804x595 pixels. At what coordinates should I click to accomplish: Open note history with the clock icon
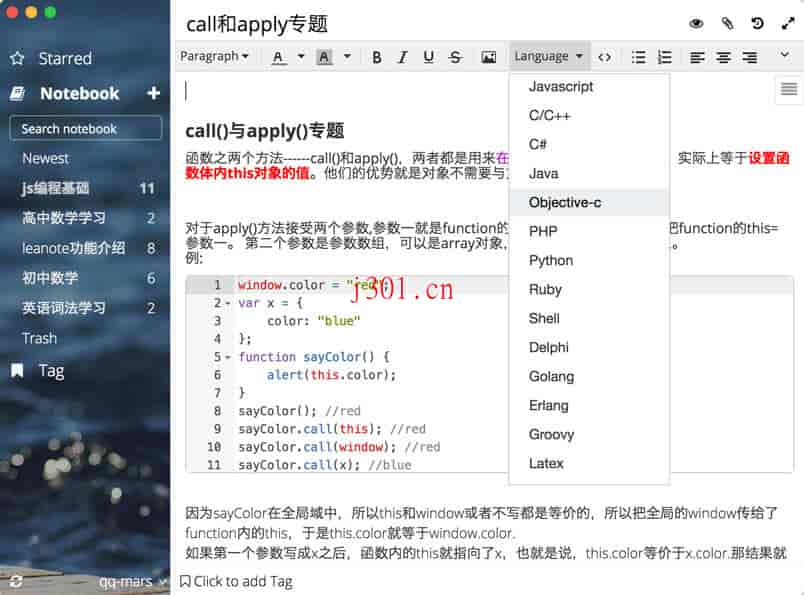click(x=757, y=23)
